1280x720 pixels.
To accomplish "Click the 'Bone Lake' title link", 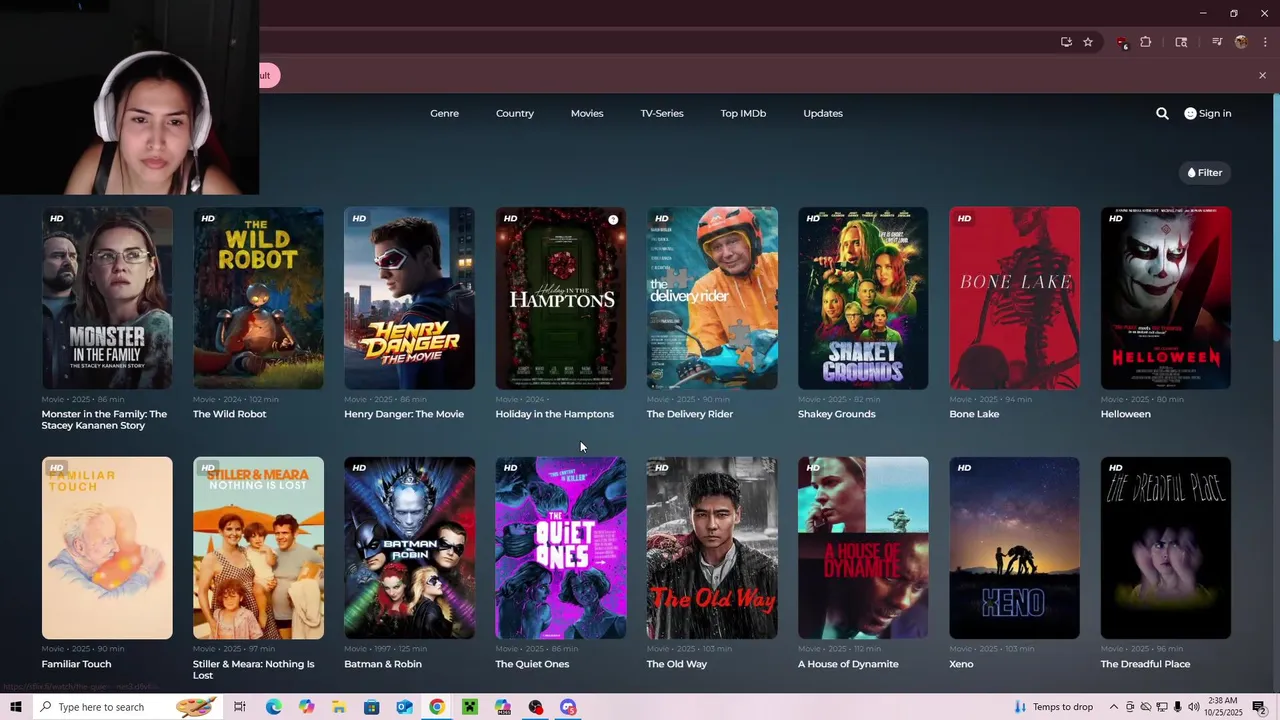I will [x=974, y=414].
